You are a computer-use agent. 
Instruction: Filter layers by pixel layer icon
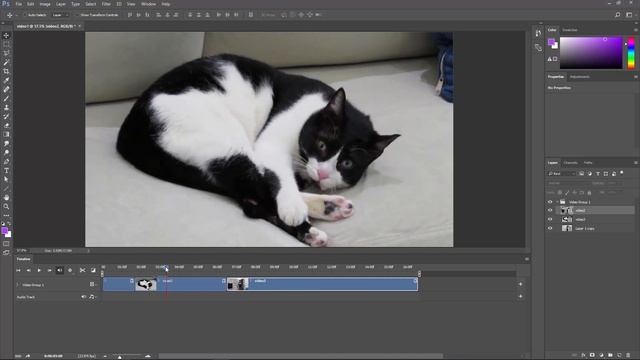coord(582,173)
